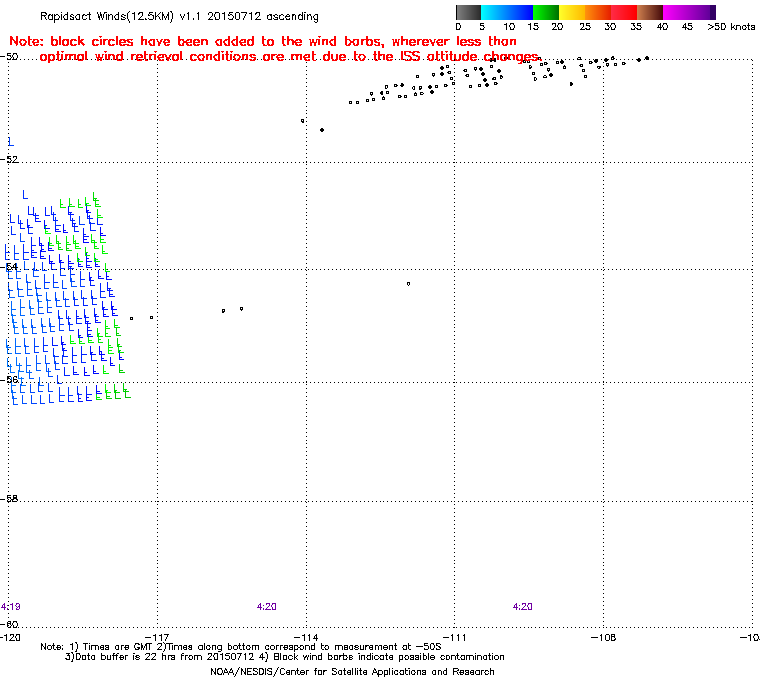This screenshot has height=688, width=760.
Task: Click the '-117' longitude axis label
Action: (158, 638)
